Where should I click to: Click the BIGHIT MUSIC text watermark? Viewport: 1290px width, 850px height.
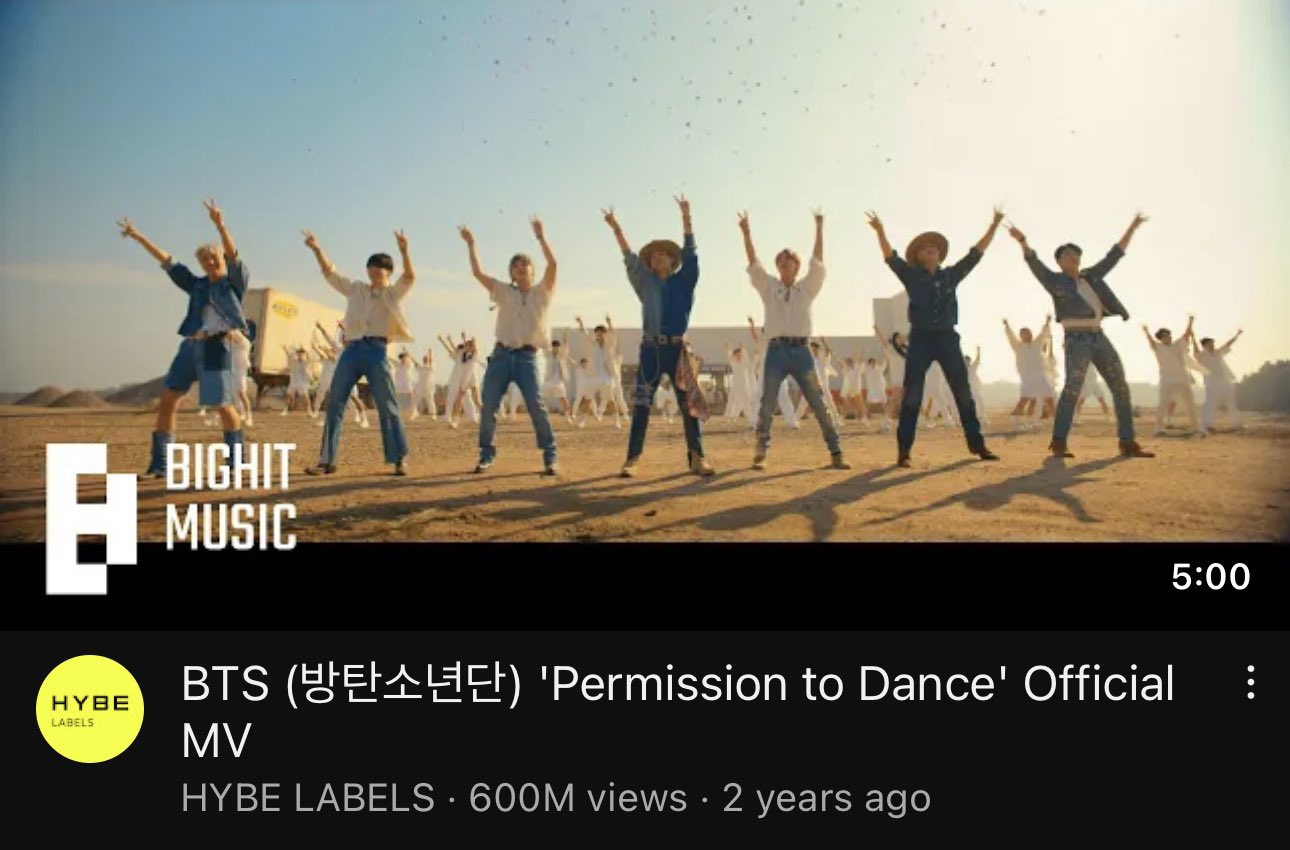(x=230, y=497)
